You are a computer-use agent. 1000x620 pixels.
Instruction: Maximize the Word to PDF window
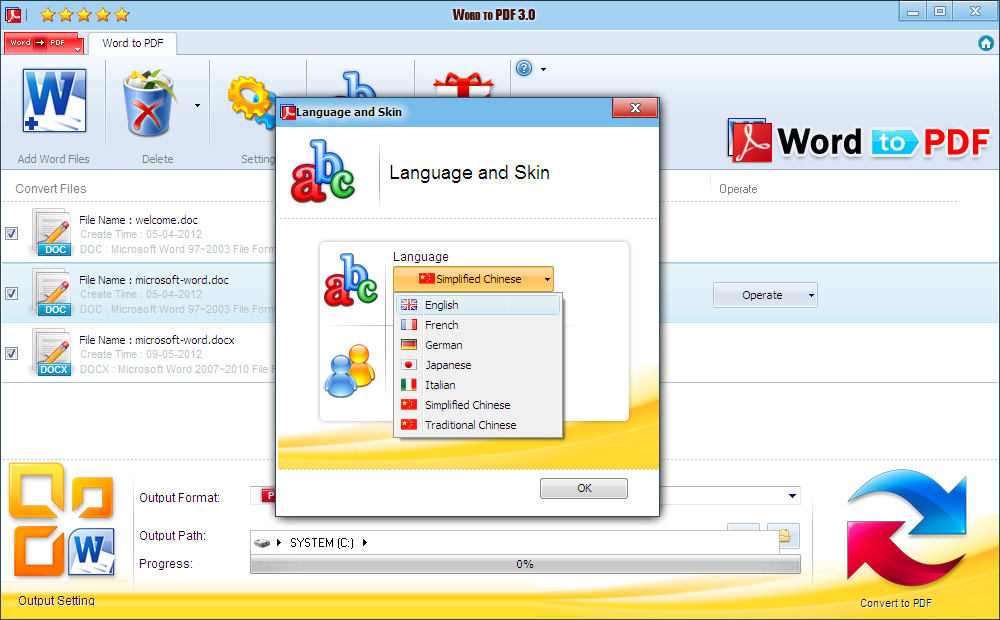[x=939, y=11]
